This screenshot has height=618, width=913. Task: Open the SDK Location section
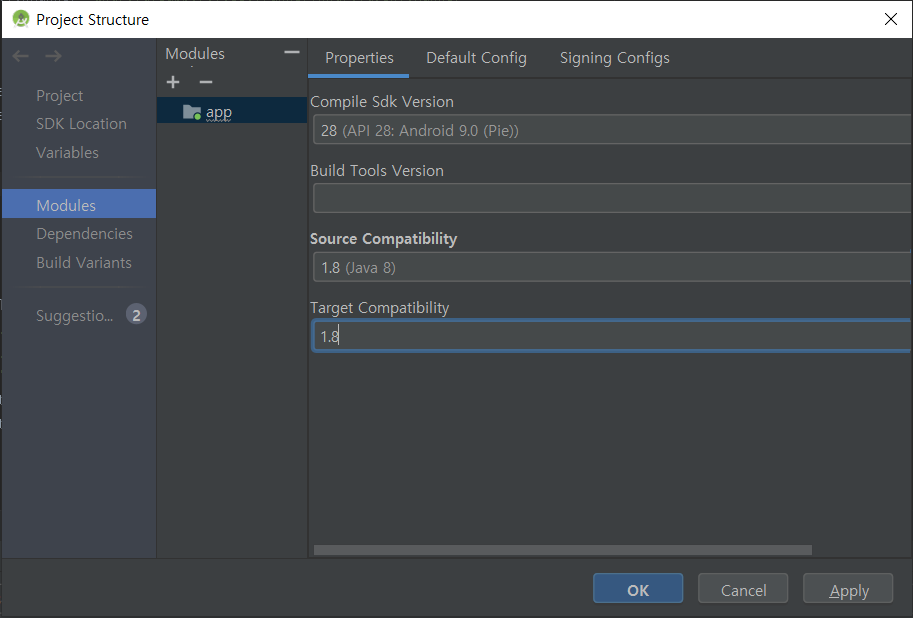(x=81, y=124)
